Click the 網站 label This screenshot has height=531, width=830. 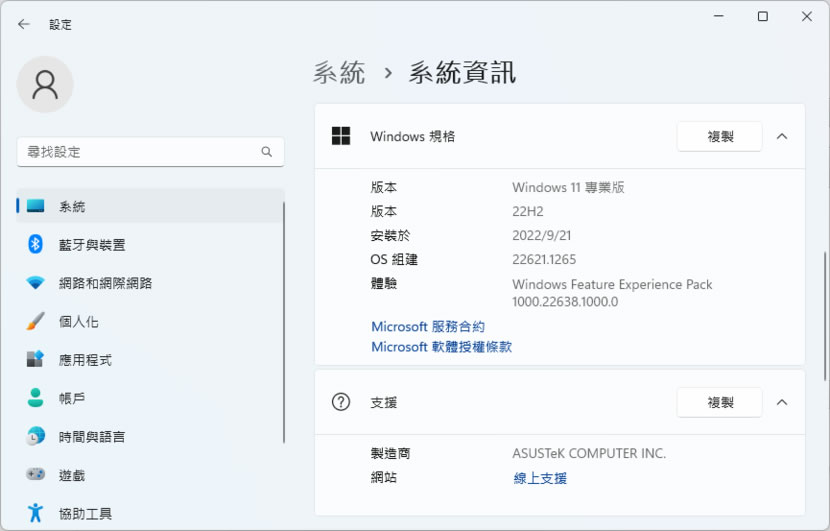point(384,477)
